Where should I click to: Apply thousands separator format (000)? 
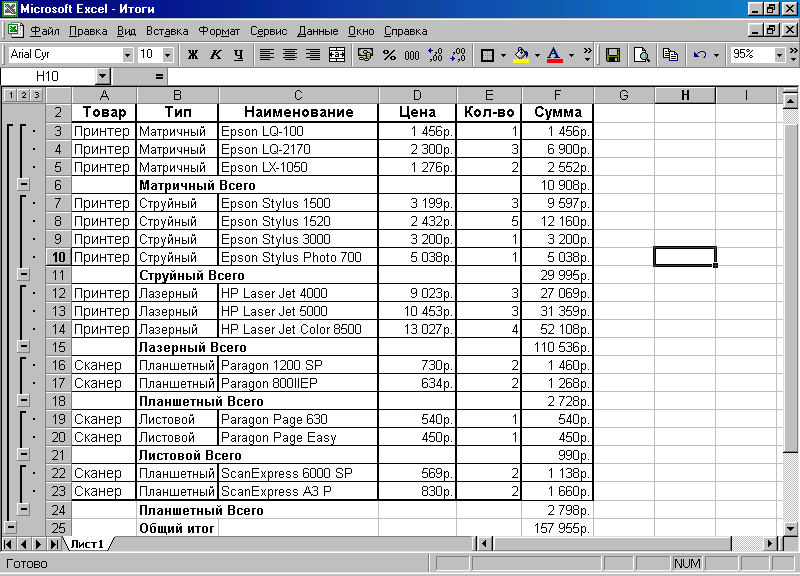pyautogui.click(x=412, y=55)
